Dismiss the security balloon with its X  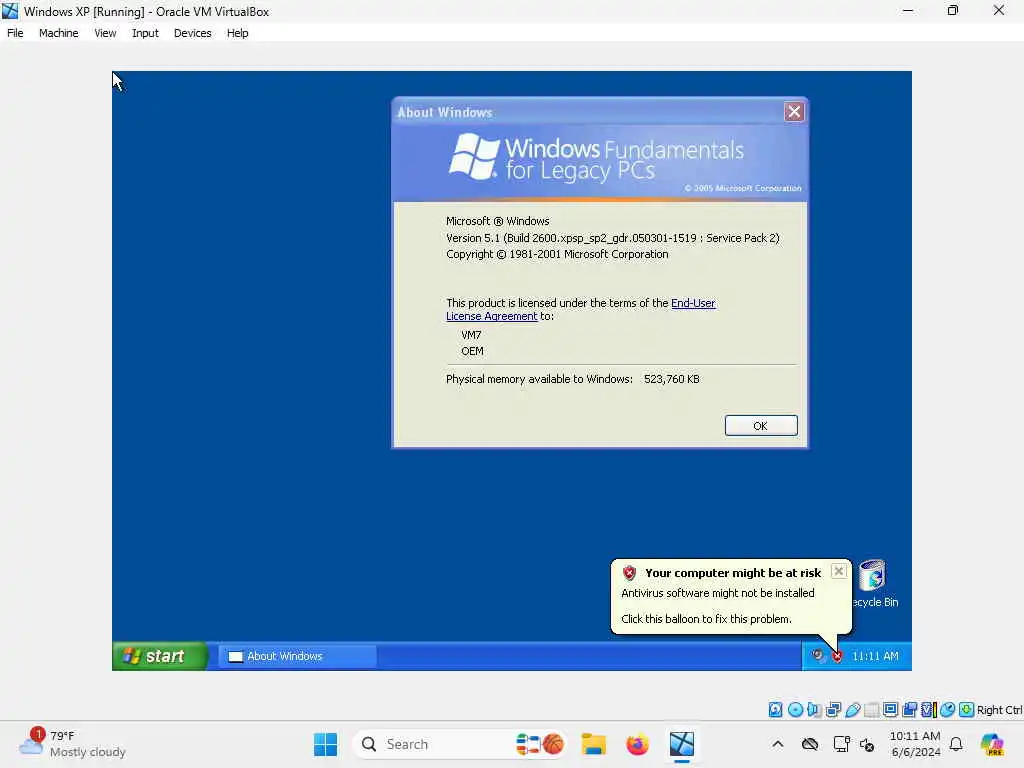click(839, 571)
